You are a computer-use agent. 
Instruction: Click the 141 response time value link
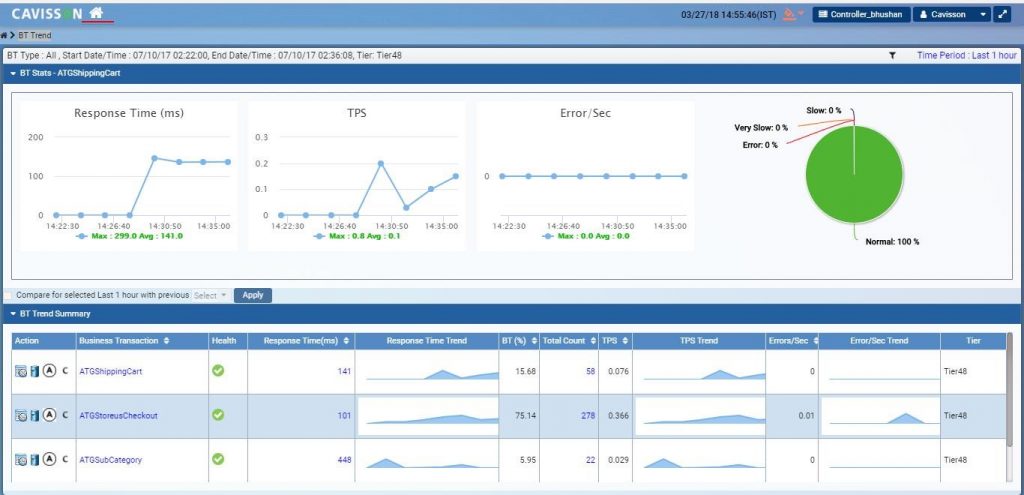tap(344, 371)
